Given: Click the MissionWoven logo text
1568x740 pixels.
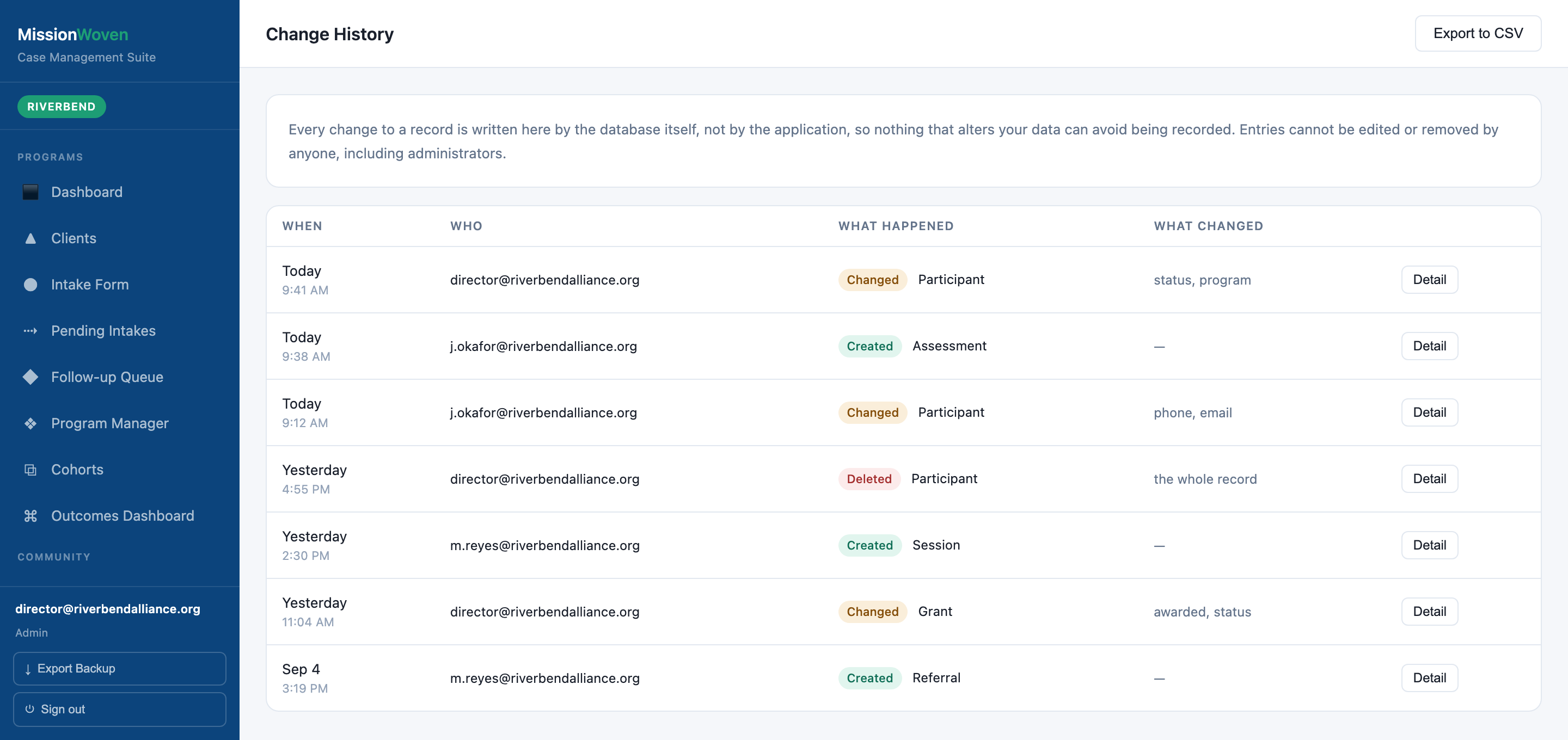Looking at the screenshot, I should pyautogui.click(x=73, y=35).
